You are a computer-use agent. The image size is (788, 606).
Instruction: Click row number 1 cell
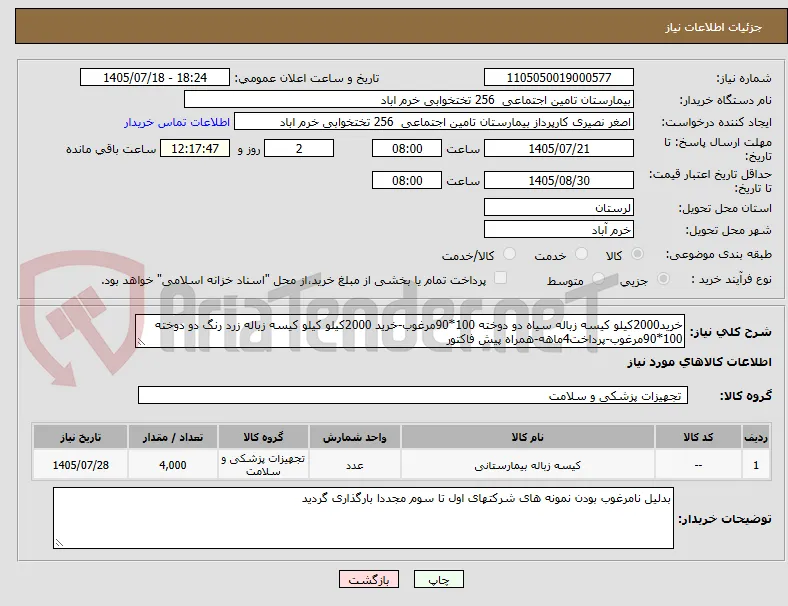pyautogui.click(x=755, y=465)
